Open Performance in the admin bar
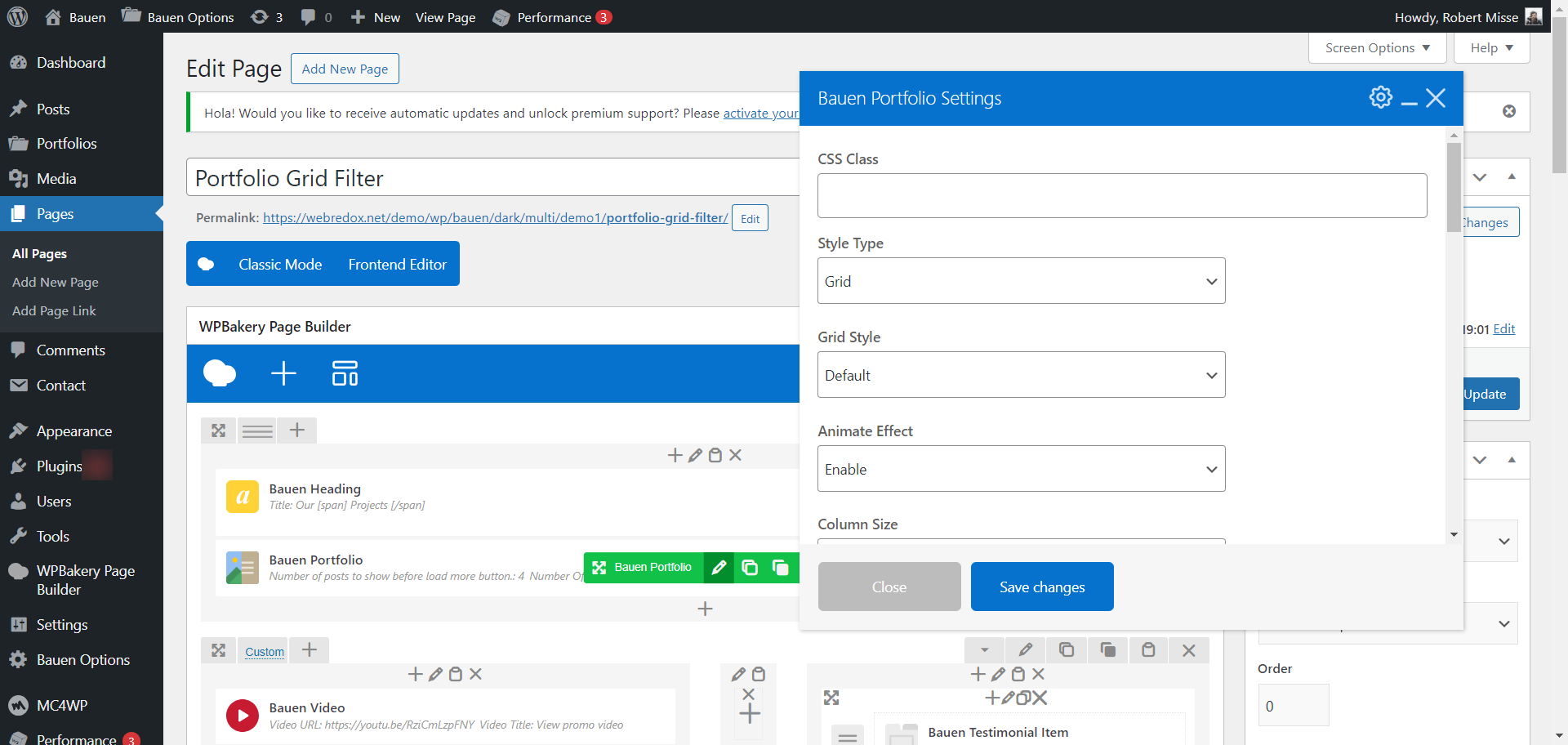Image resolution: width=1568 pixels, height=745 pixels. coord(553,17)
